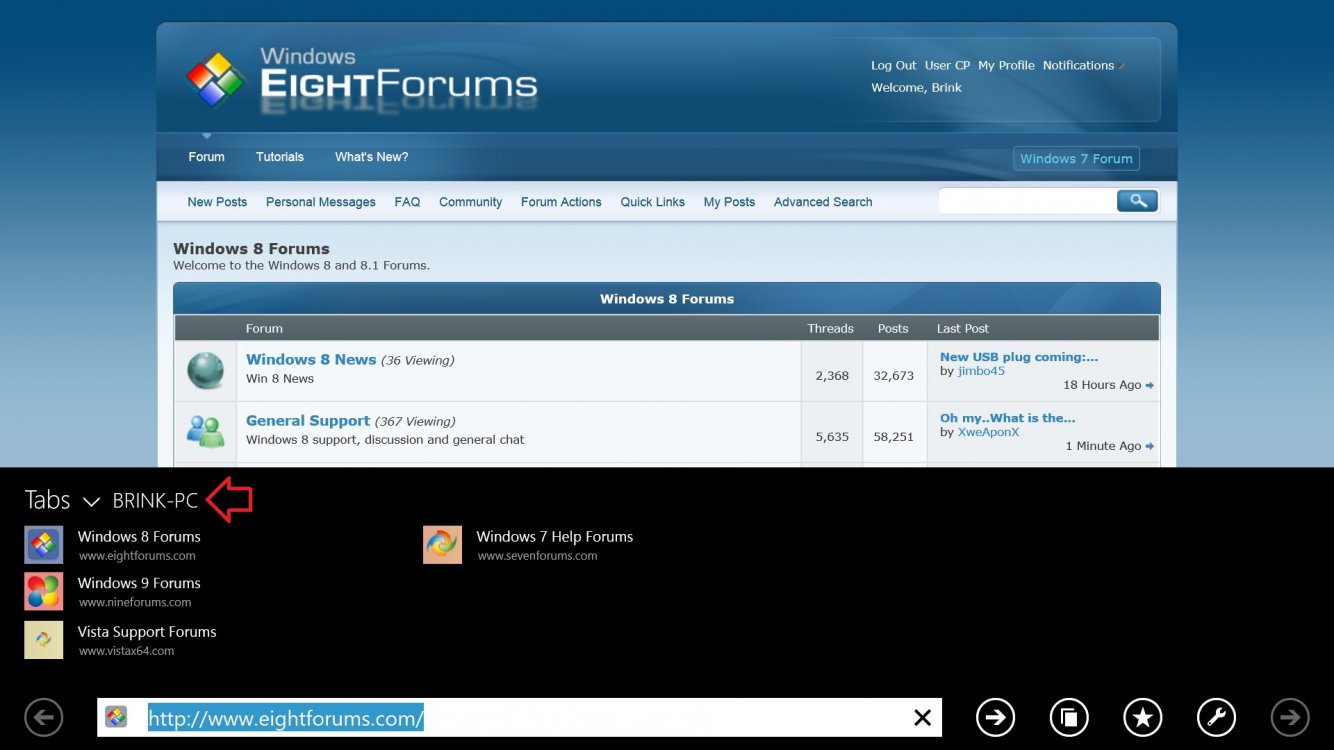Open the FAQ menu item

[x=407, y=202]
